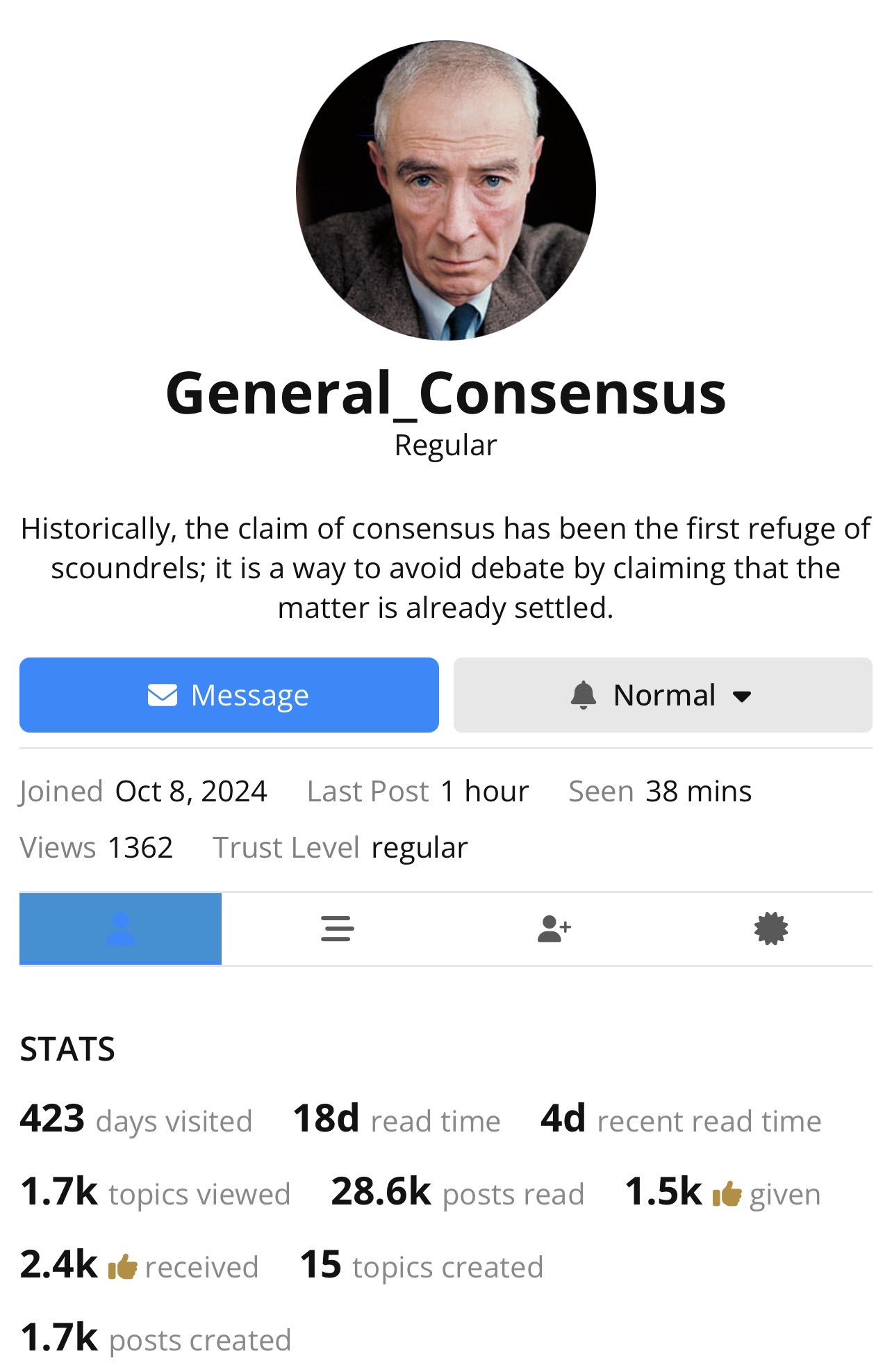Click the thumbs-up icon next to received
This screenshot has width=892, height=1372.
coord(123,1267)
